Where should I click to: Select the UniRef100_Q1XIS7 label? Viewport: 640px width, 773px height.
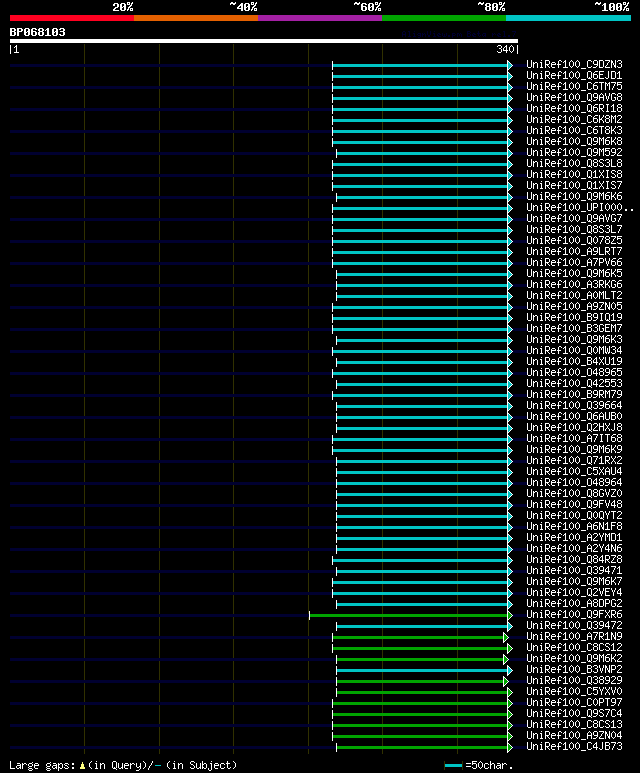[574, 185]
